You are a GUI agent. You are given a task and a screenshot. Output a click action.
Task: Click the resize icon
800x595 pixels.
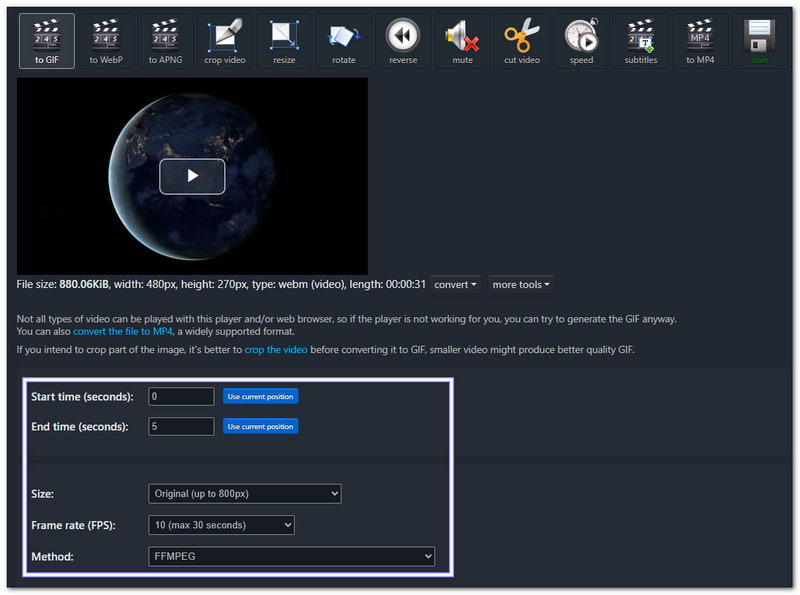(x=284, y=40)
